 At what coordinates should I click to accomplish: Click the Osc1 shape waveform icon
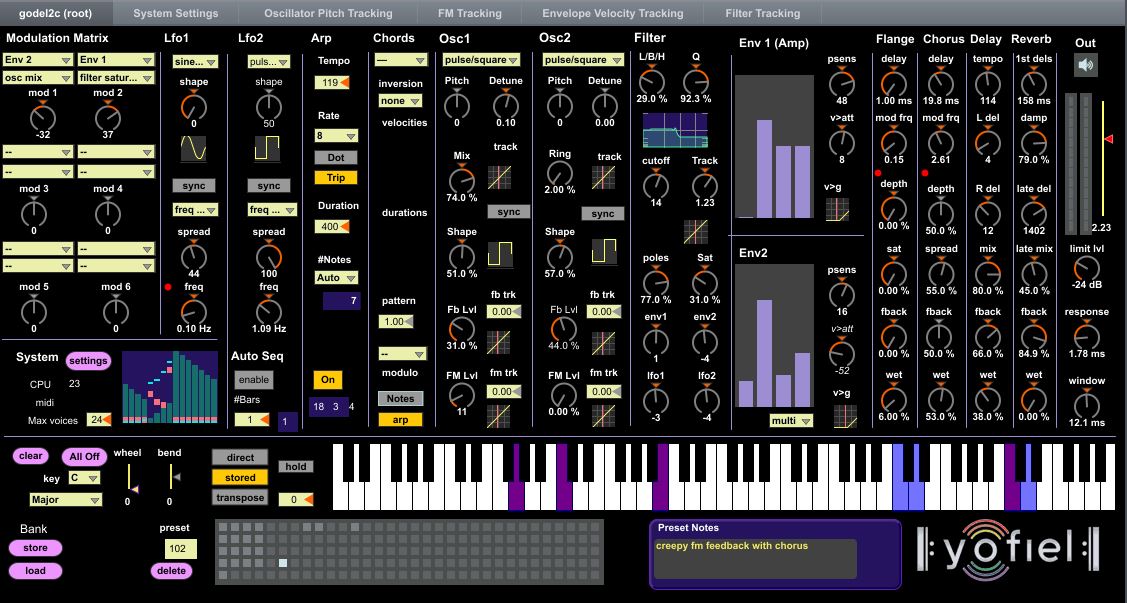[500, 254]
